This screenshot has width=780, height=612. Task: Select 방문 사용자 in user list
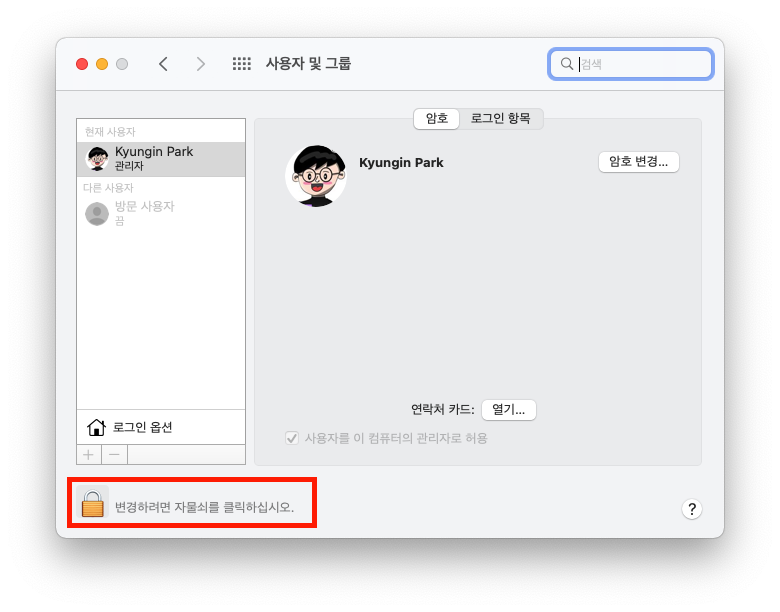pos(161,213)
